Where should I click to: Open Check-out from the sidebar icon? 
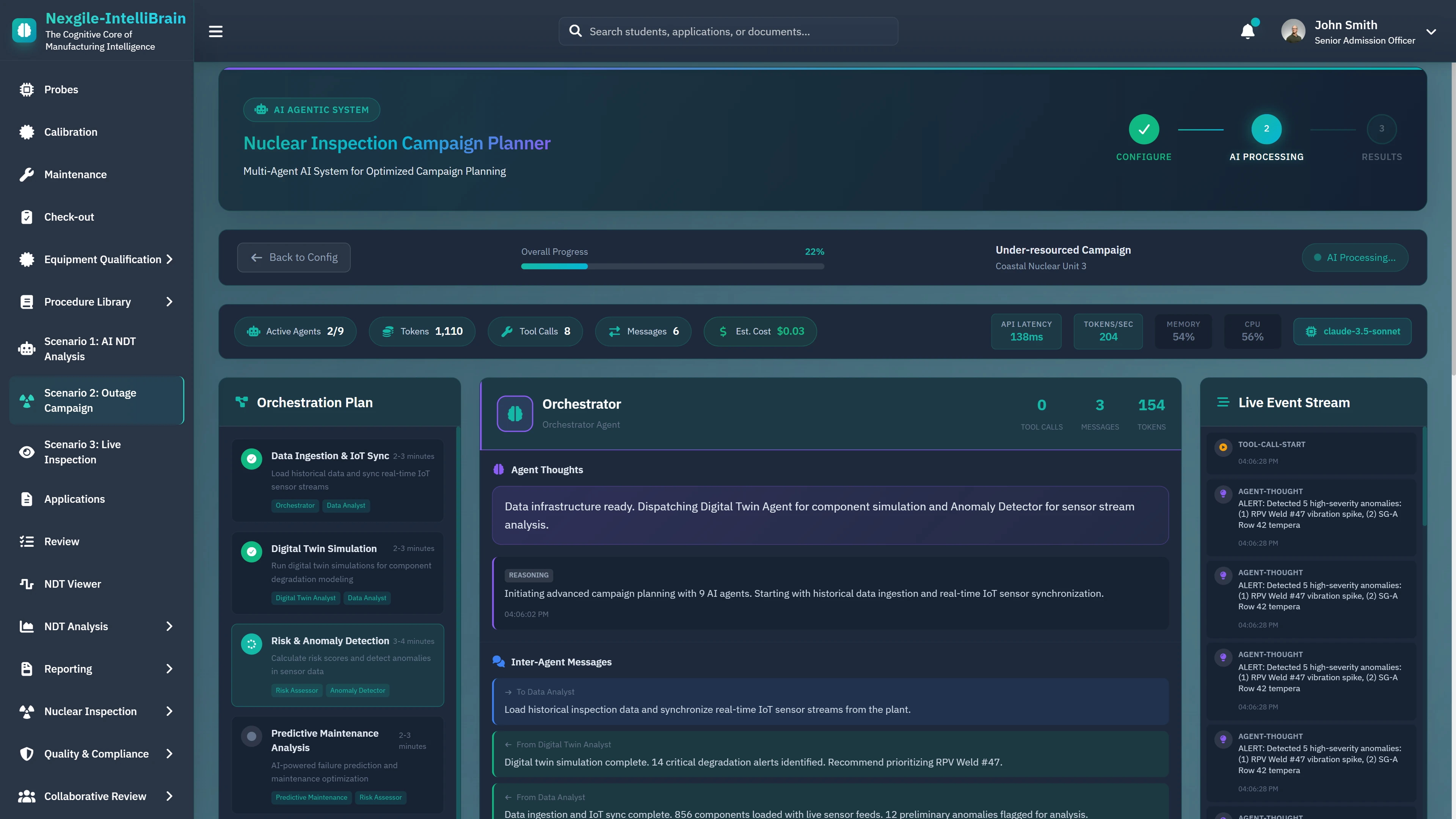click(x=27, y=217)
